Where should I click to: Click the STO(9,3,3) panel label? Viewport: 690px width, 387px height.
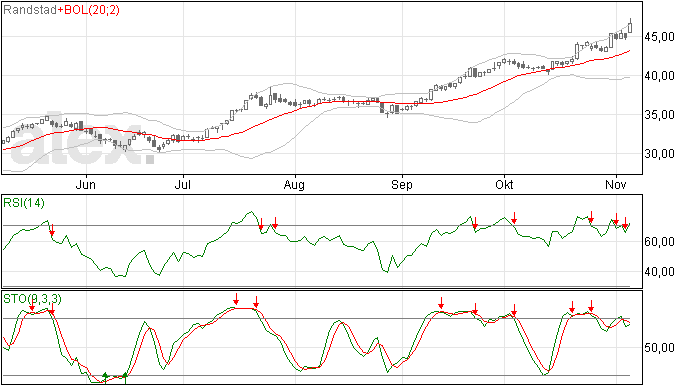click(x=32, y=299)
